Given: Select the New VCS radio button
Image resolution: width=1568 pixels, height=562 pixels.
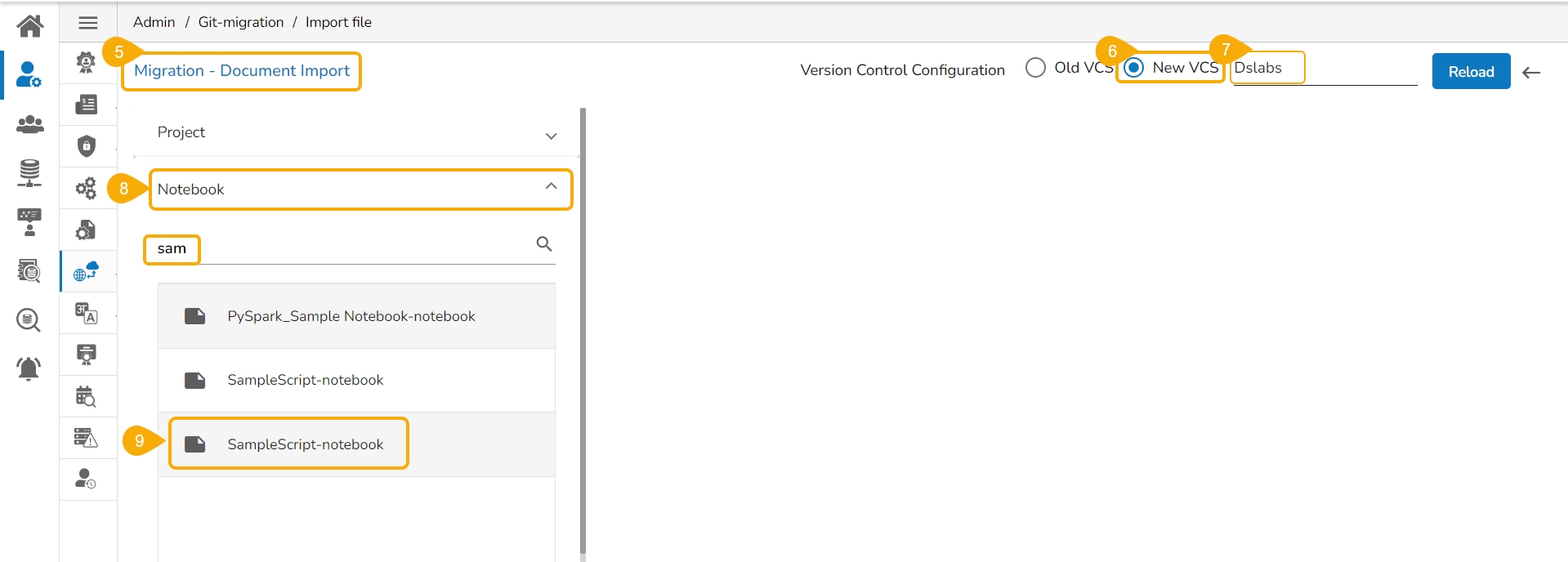Looking at the screenshot, I should click(x=1133, y=68).
